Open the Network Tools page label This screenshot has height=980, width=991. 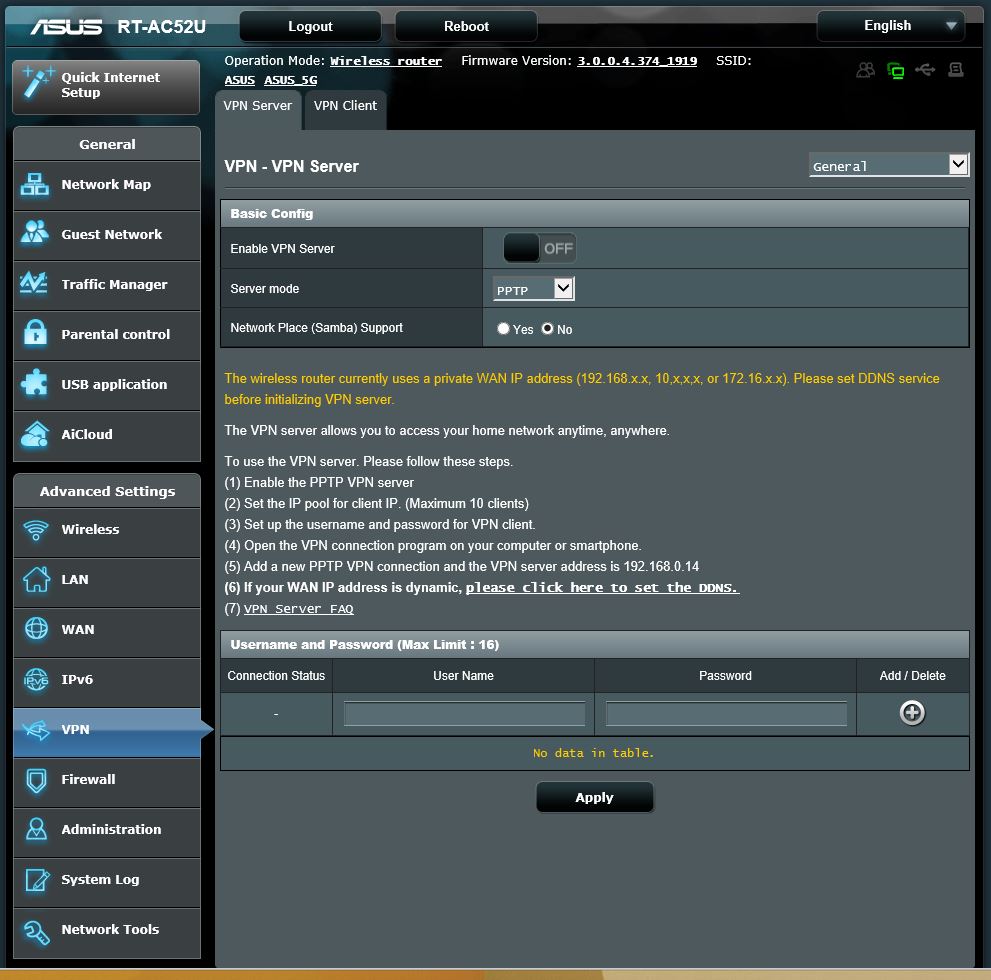[x=110, y=929]
